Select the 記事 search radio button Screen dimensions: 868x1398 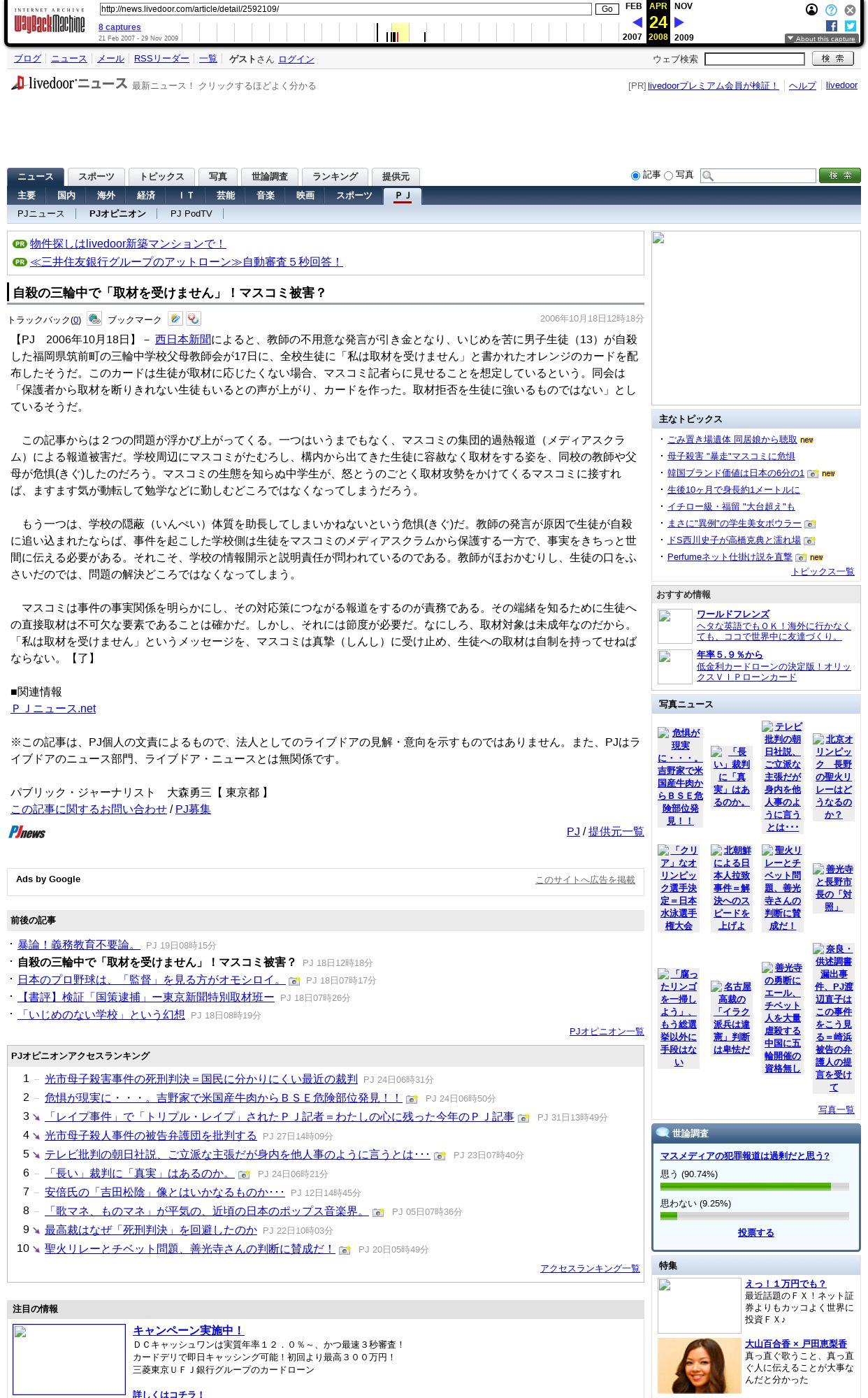pos(635,175)
